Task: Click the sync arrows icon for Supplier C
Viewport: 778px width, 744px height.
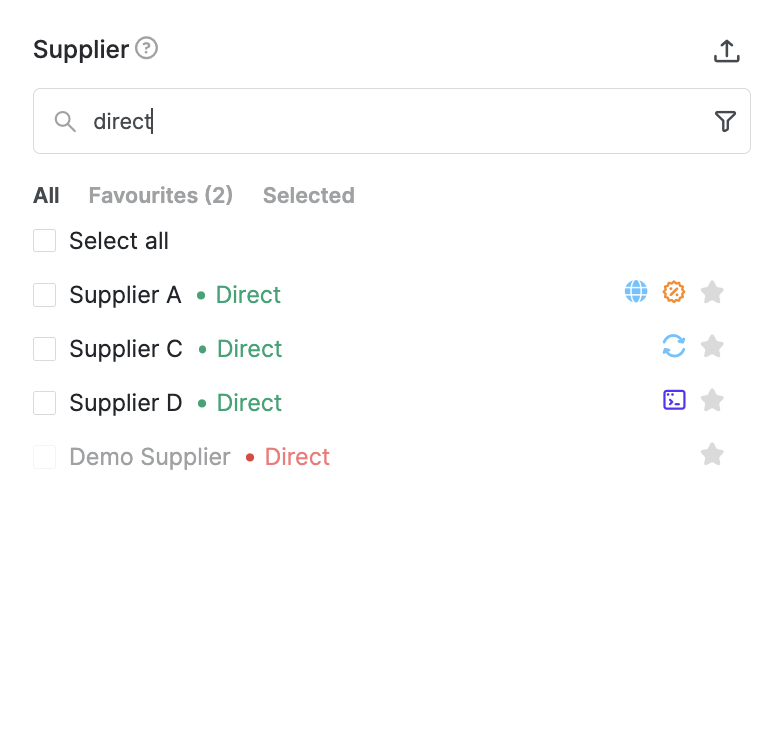Action: pyautogui.click(x=673, y=346)
